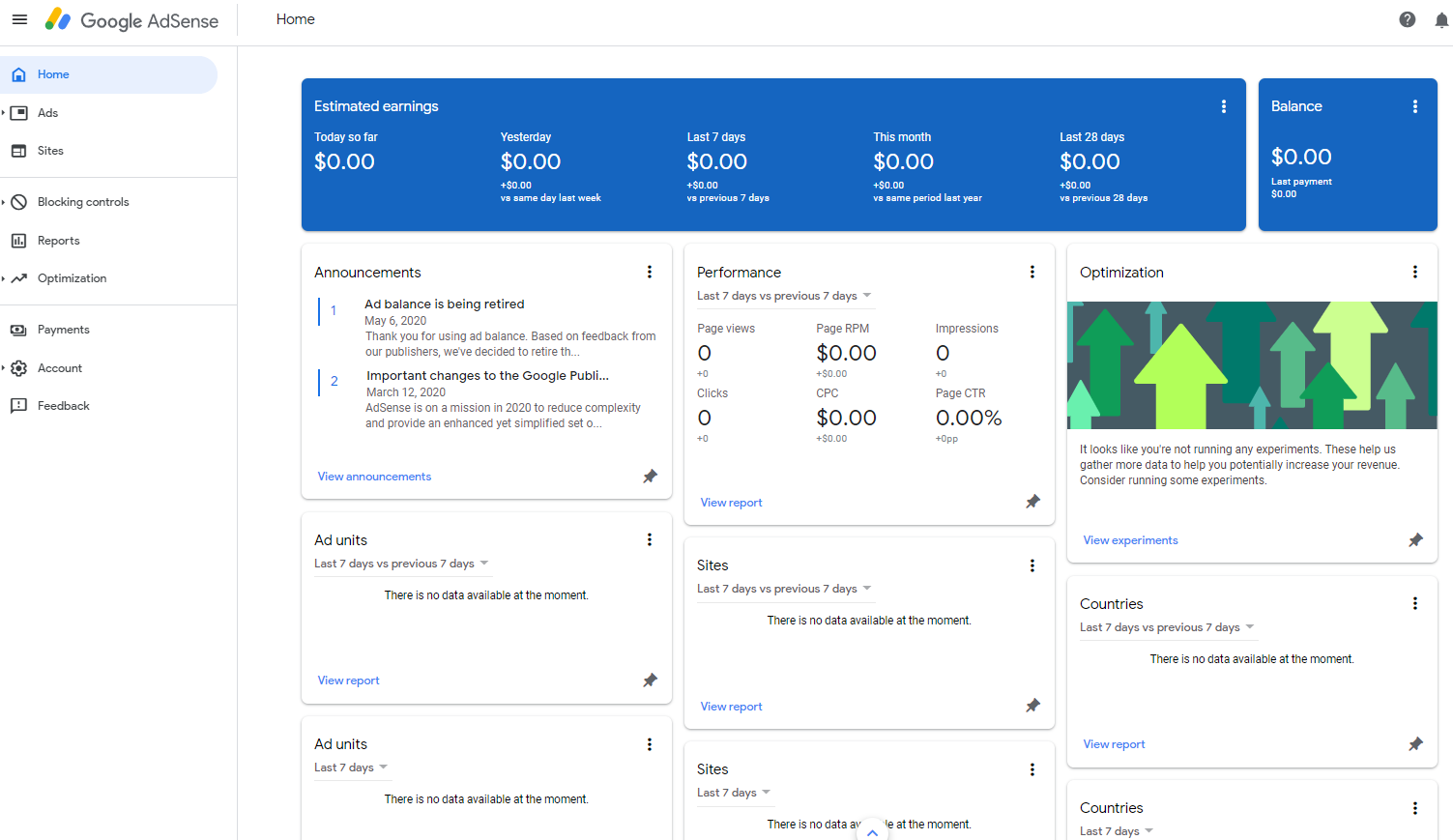The image size is (1453, 840).
Task: Pin the Optimization card
Action: [x=1415, y=539]
